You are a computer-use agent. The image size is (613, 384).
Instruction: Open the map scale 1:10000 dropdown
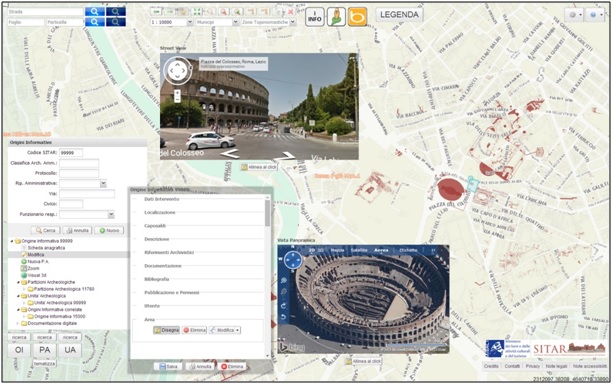190,22
